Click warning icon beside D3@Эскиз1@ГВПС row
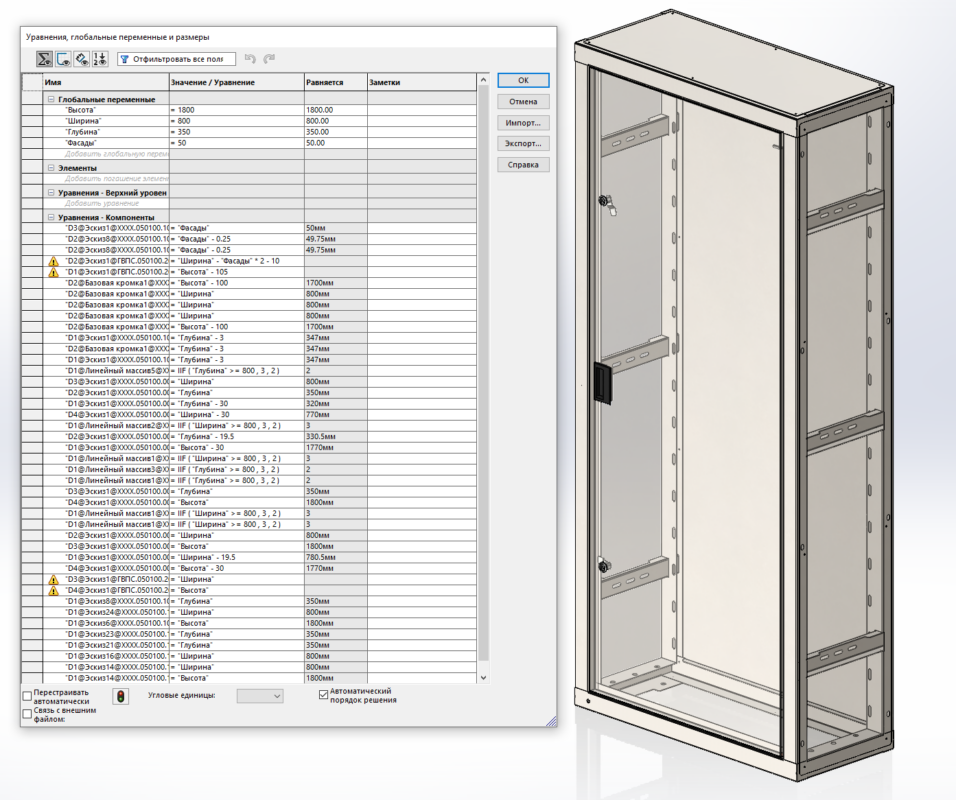956x800 pixels. click(x=53, y=579)
